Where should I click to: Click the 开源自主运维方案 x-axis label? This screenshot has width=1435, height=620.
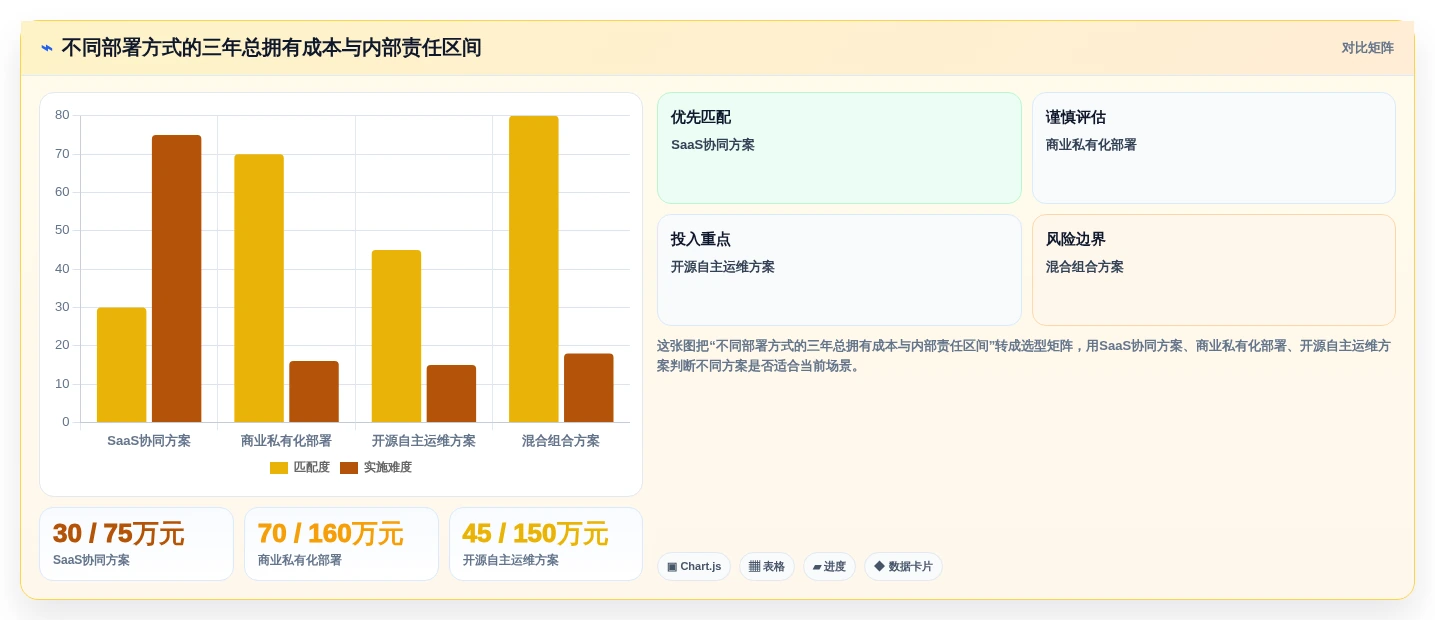[x=424, y=441]
